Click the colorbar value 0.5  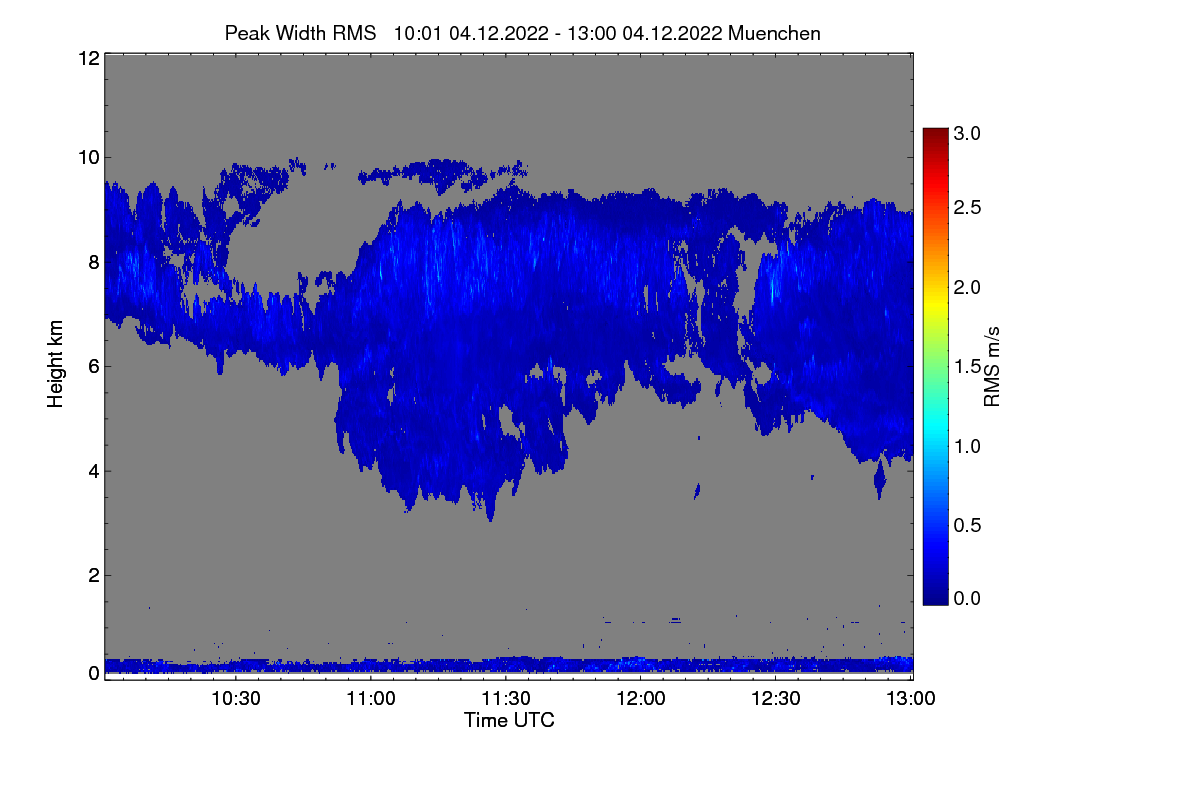click(967, 525)
